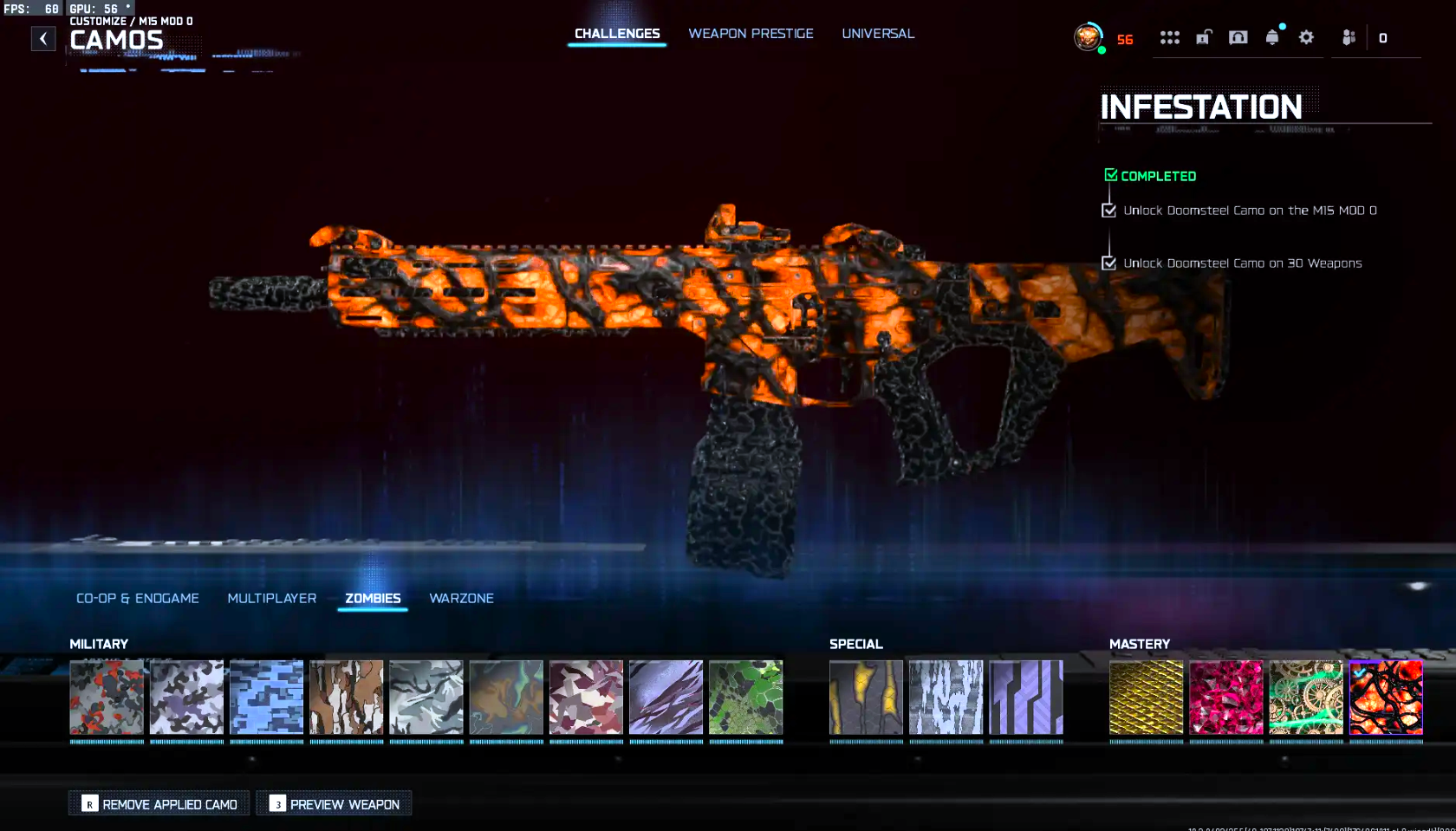Click the 'Unlock Doomsteel Camo on 30 Weapons' text
The height and width of the screenshot is (831, 1456).
[1242, 263]
